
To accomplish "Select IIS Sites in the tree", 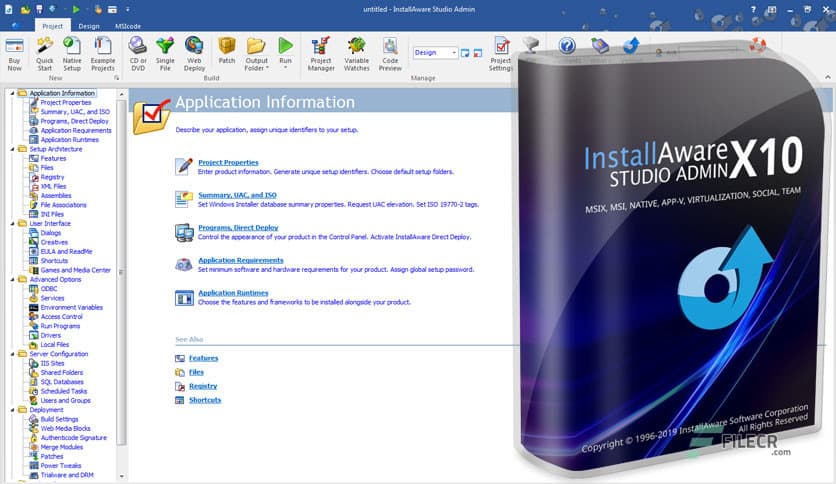I will [52, 364].
